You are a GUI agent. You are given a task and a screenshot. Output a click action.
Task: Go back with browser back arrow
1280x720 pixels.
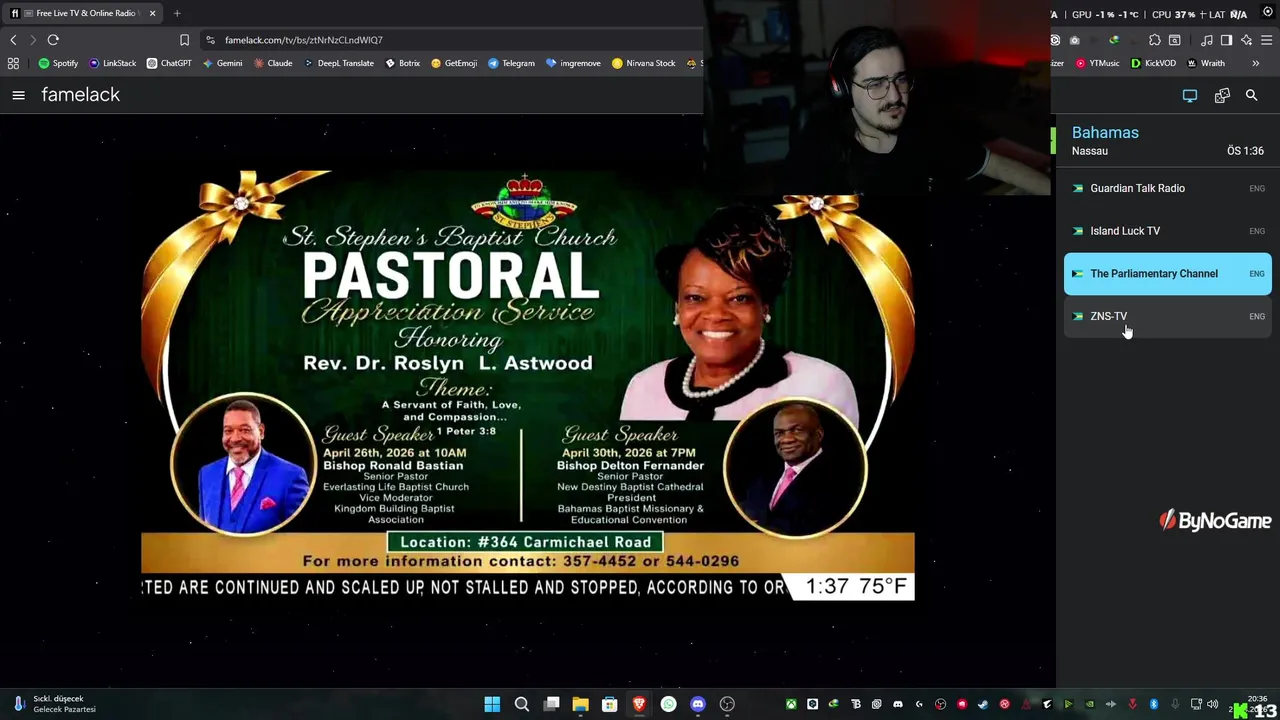click(13, 40)
